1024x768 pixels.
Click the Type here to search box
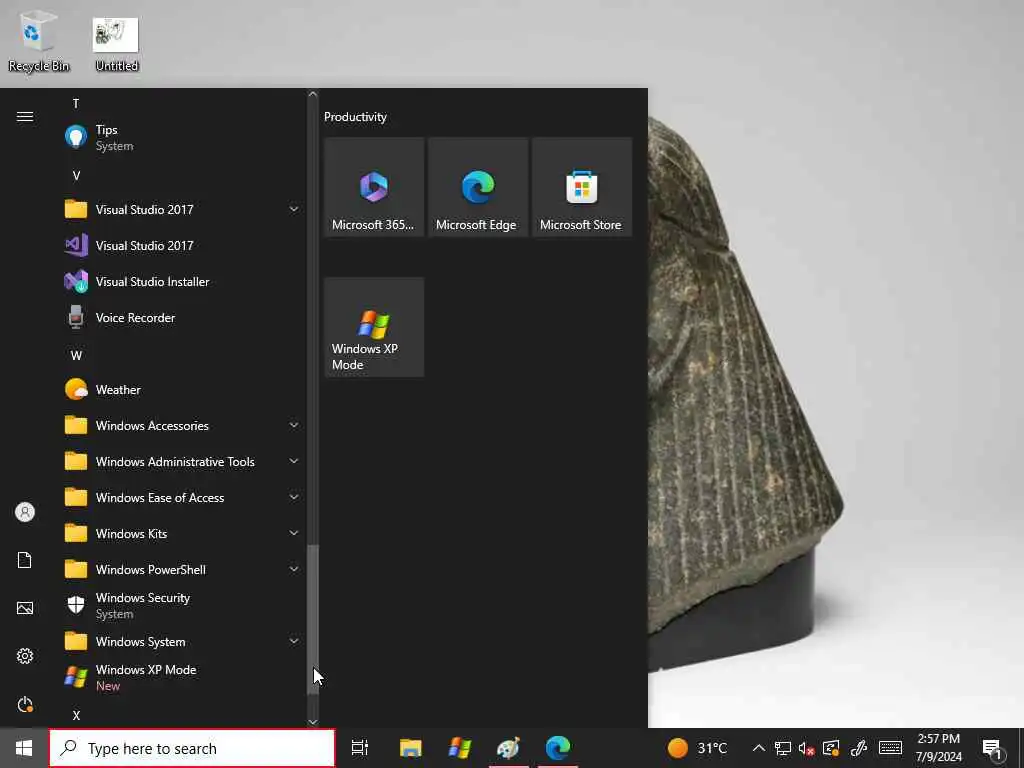[x=192, y=748]
